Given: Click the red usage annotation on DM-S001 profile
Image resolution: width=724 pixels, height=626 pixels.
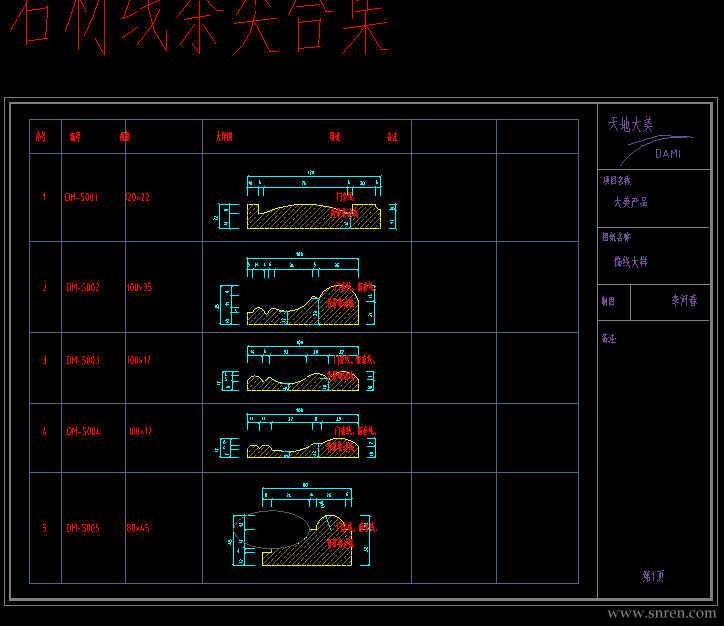Looking at the screenshot, I should pyautogui.click(x=345, y=205).
